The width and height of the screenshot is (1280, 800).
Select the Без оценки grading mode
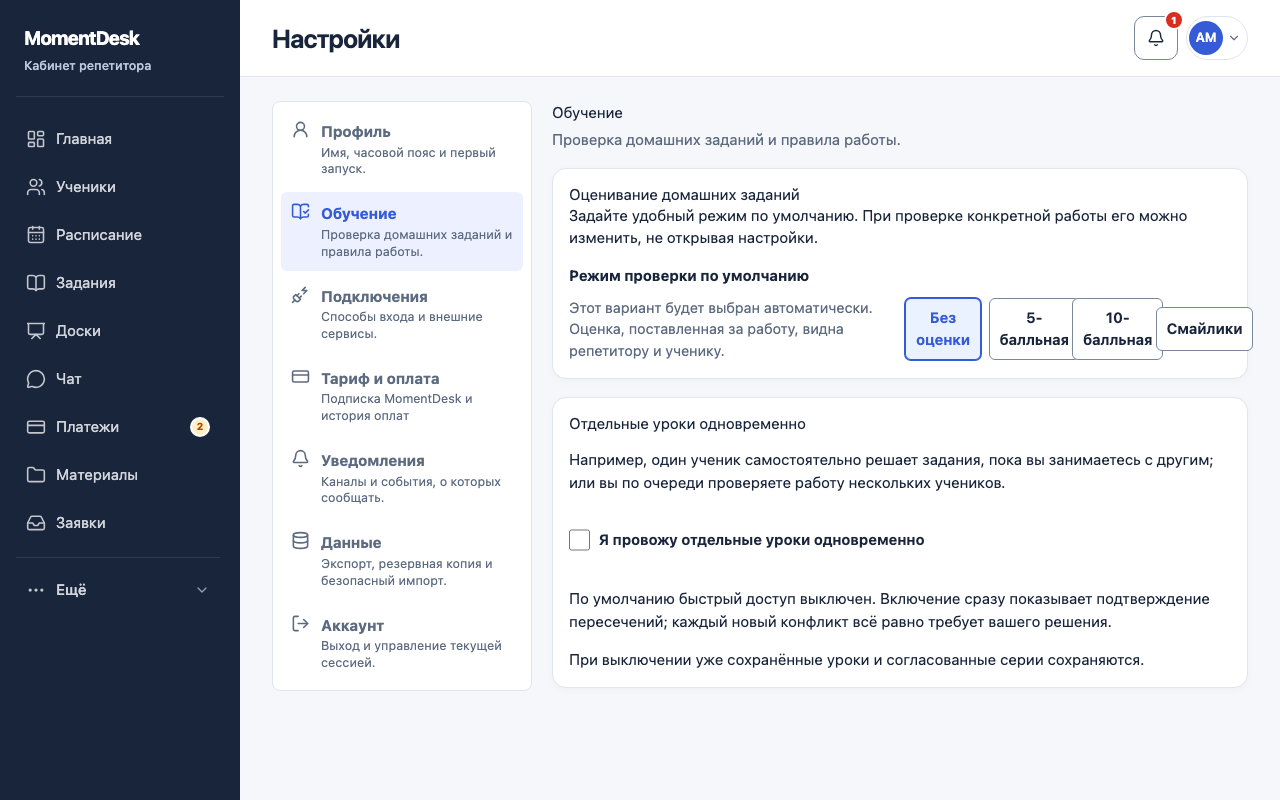coord(943,329)
